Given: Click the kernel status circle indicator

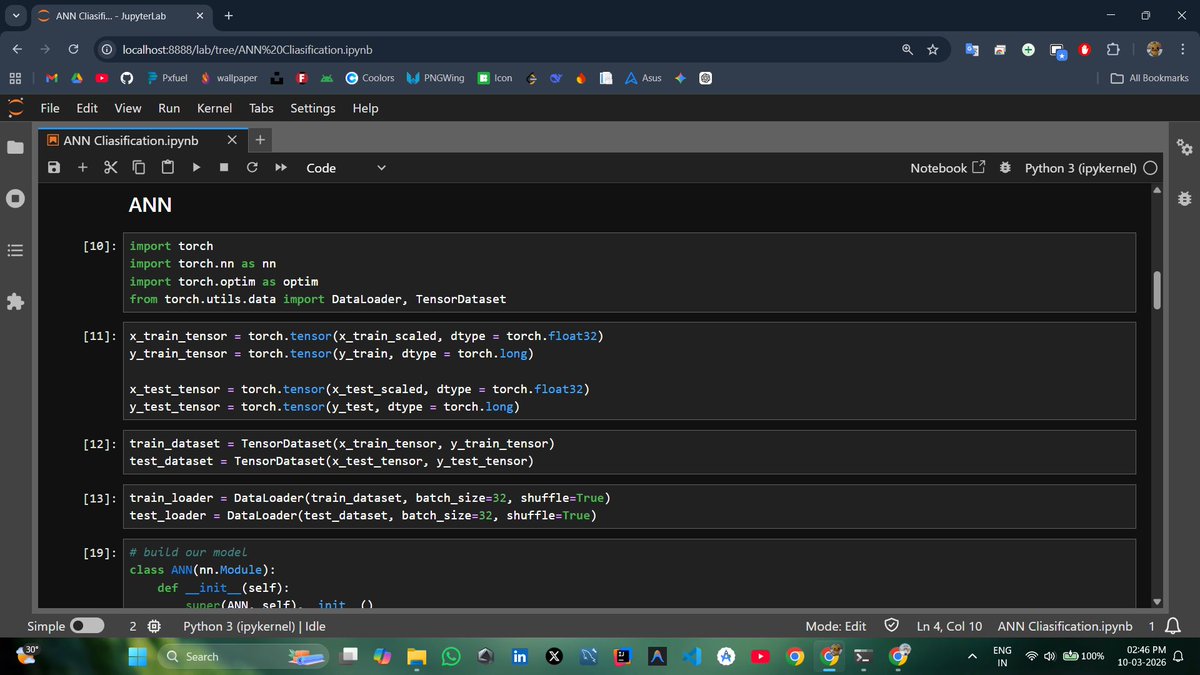Looking at the screenshot, I should (1151, 168).
